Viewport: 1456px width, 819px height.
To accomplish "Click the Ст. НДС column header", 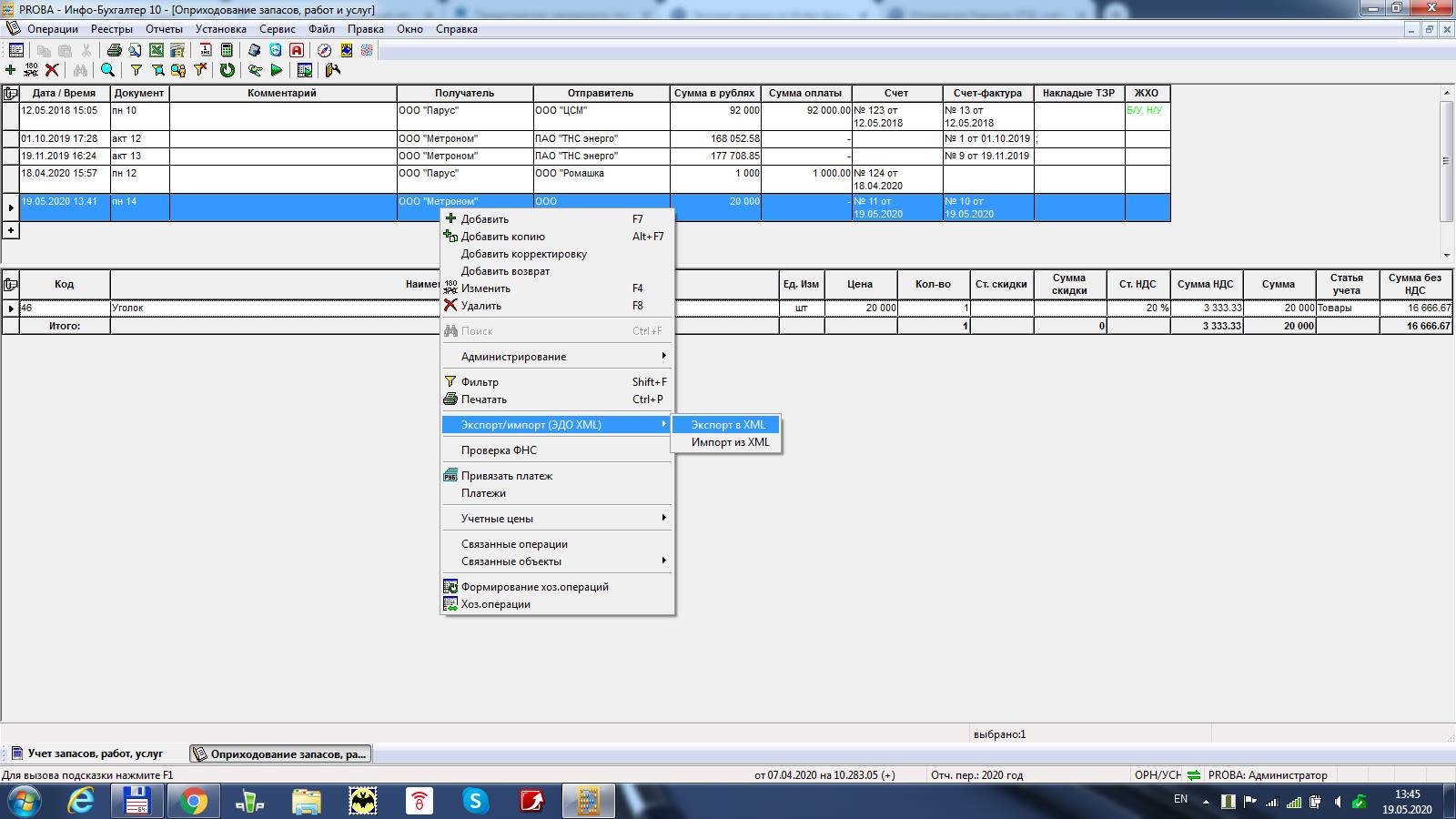I will click(1137, 284).
